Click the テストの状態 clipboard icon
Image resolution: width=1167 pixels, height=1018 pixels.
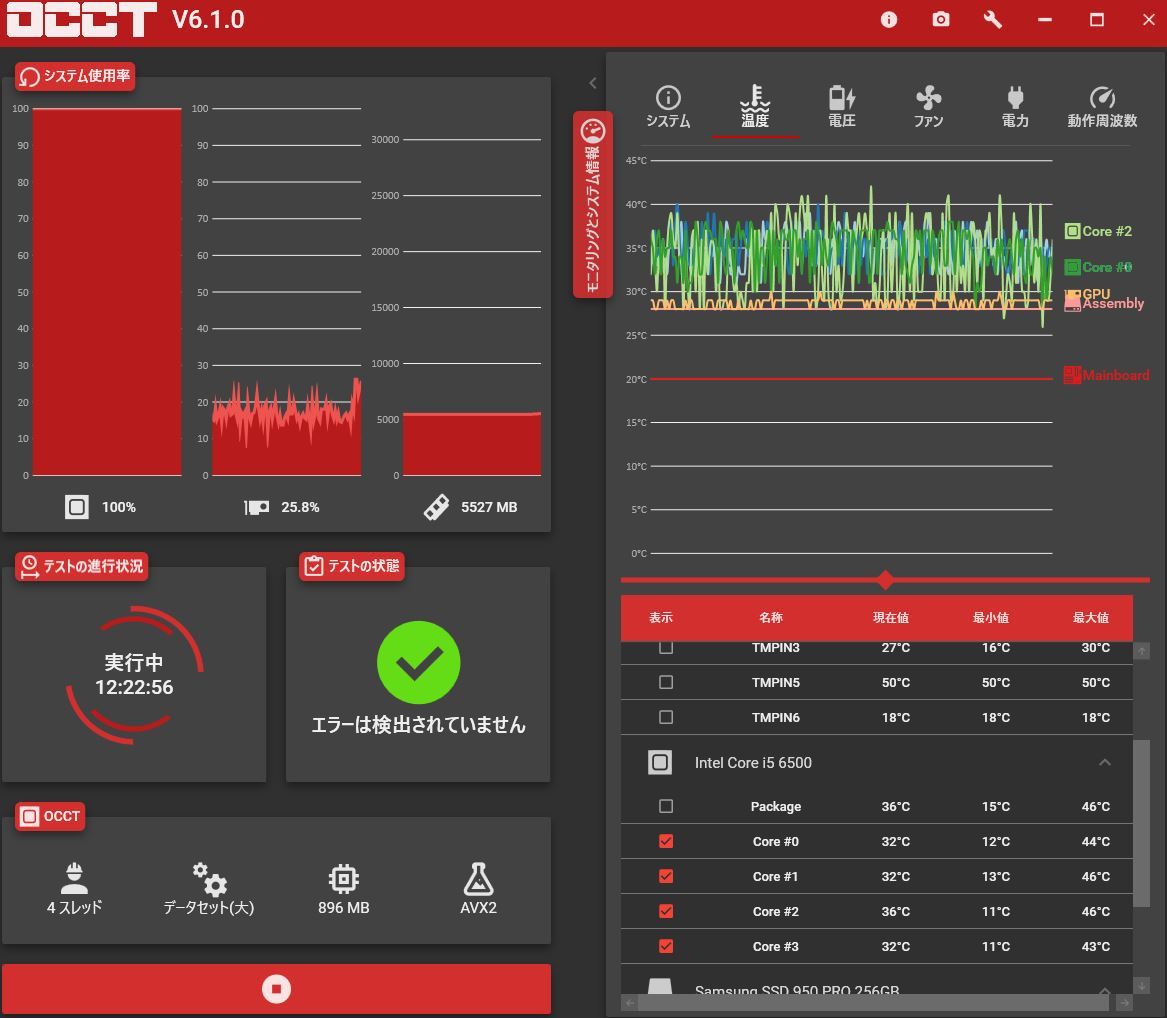point(313,566)
